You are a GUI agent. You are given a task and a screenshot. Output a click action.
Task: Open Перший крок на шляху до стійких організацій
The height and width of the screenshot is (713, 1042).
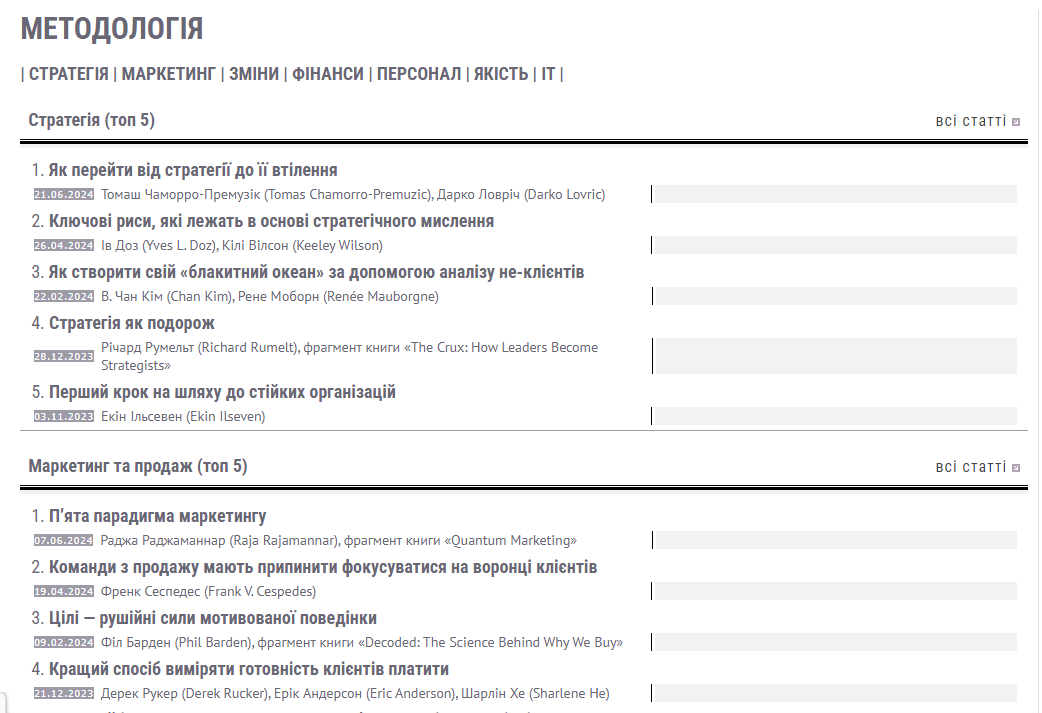(x=222, y=392)
